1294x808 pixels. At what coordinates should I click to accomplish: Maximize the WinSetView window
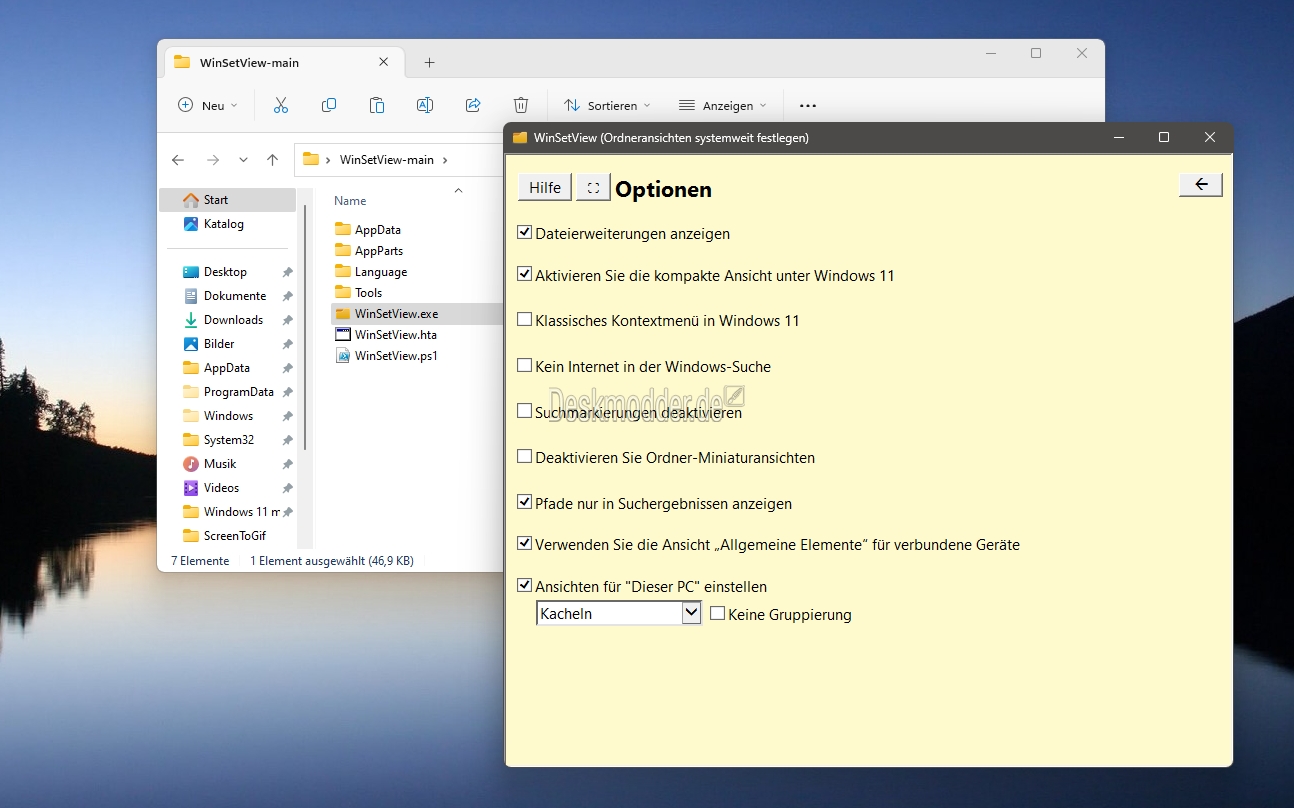coord(1164,137)
